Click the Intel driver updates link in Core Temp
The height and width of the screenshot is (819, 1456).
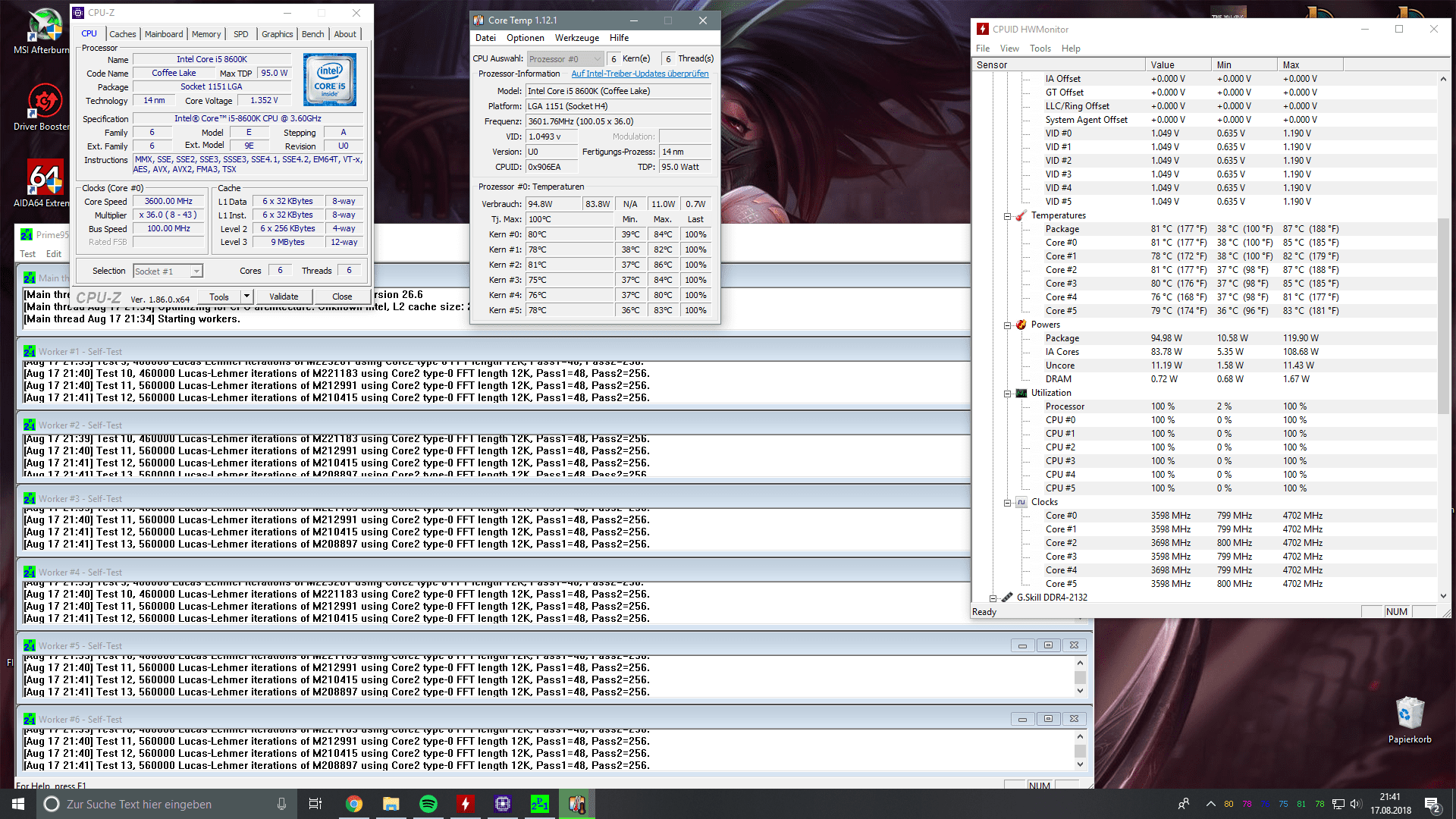pyautogui.click(x=640, y=74)
